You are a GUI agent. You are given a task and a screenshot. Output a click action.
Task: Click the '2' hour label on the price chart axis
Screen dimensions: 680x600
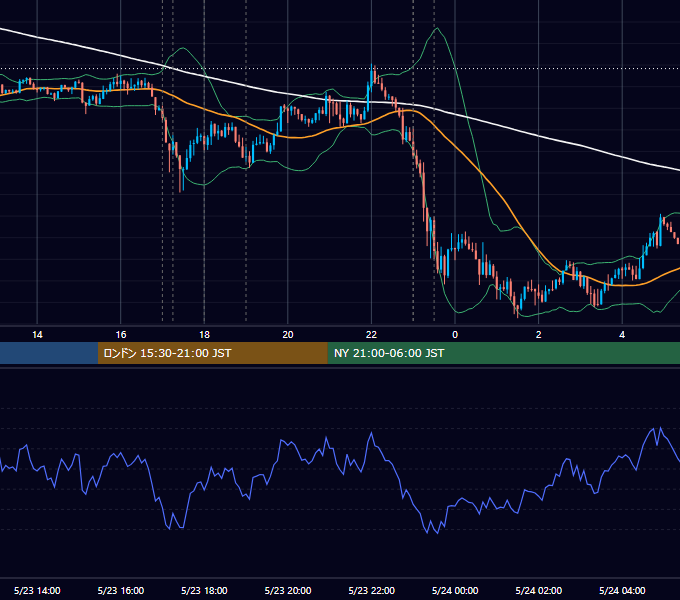539,335
